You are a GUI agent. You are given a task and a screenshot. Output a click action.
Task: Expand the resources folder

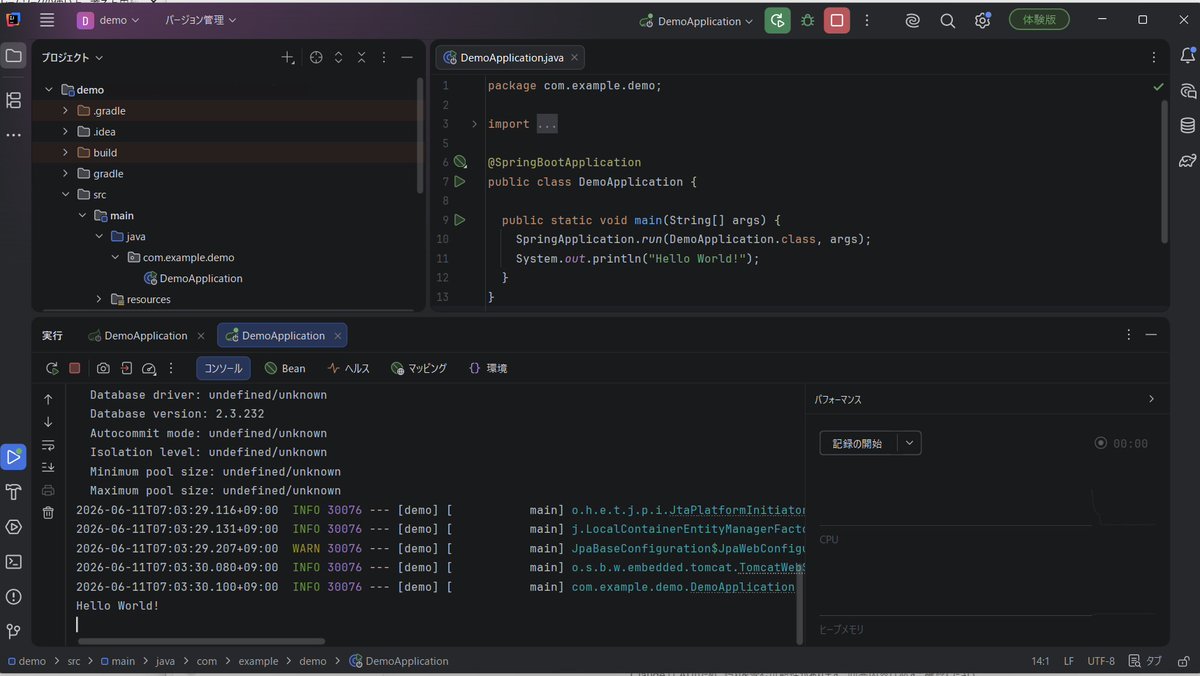(x=99, y=299)
